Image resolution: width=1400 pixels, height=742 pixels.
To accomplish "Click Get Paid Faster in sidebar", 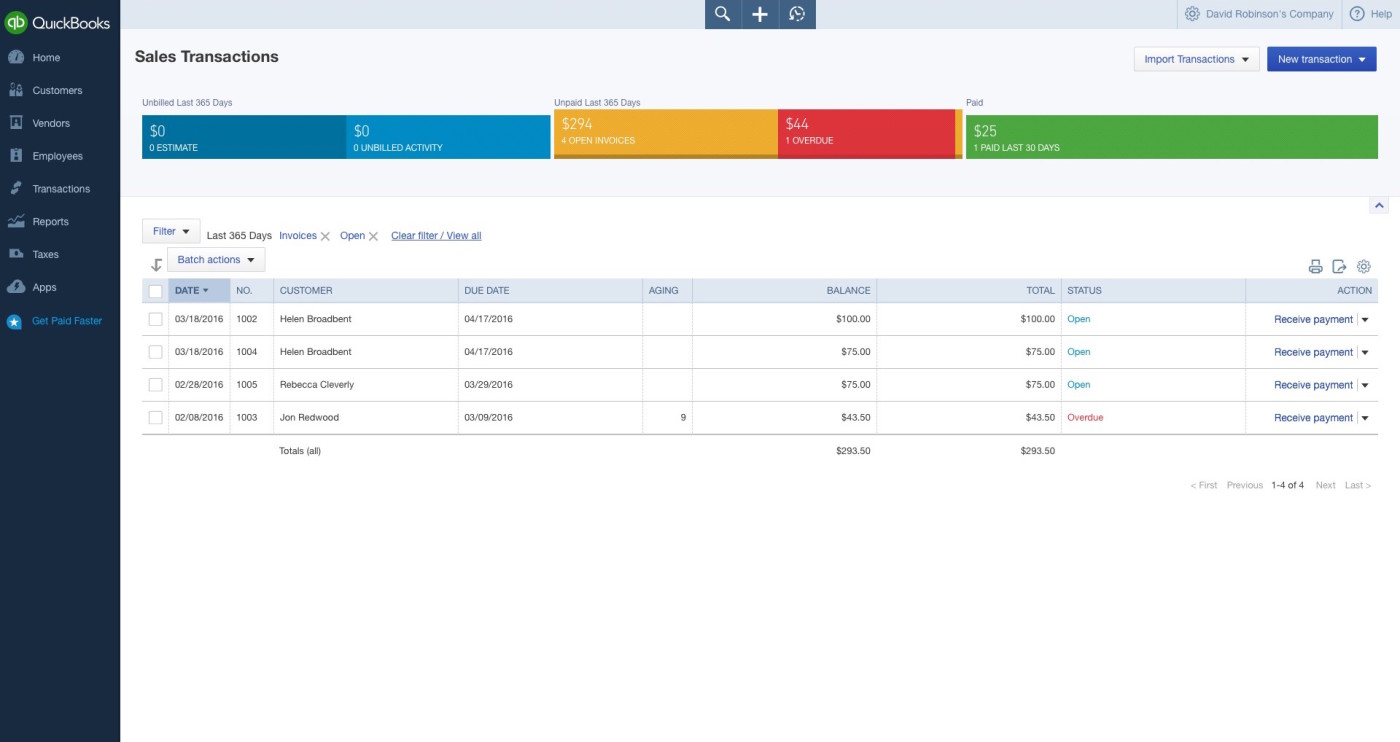I will click(67, 321).
